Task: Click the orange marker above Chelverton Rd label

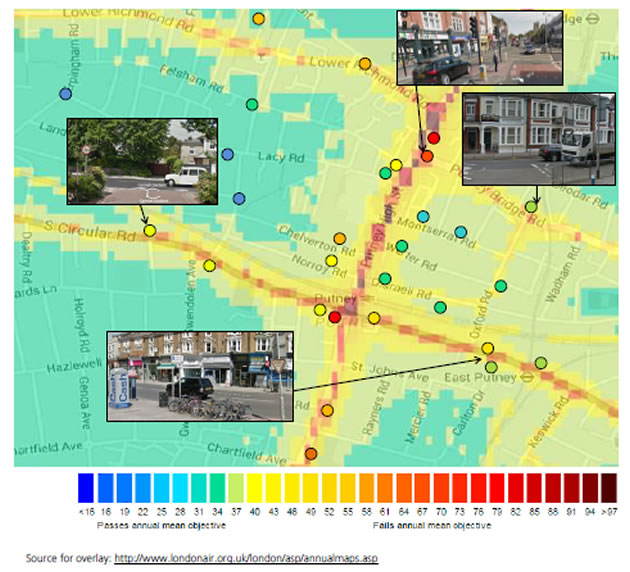Action: [x=340, y=239]
